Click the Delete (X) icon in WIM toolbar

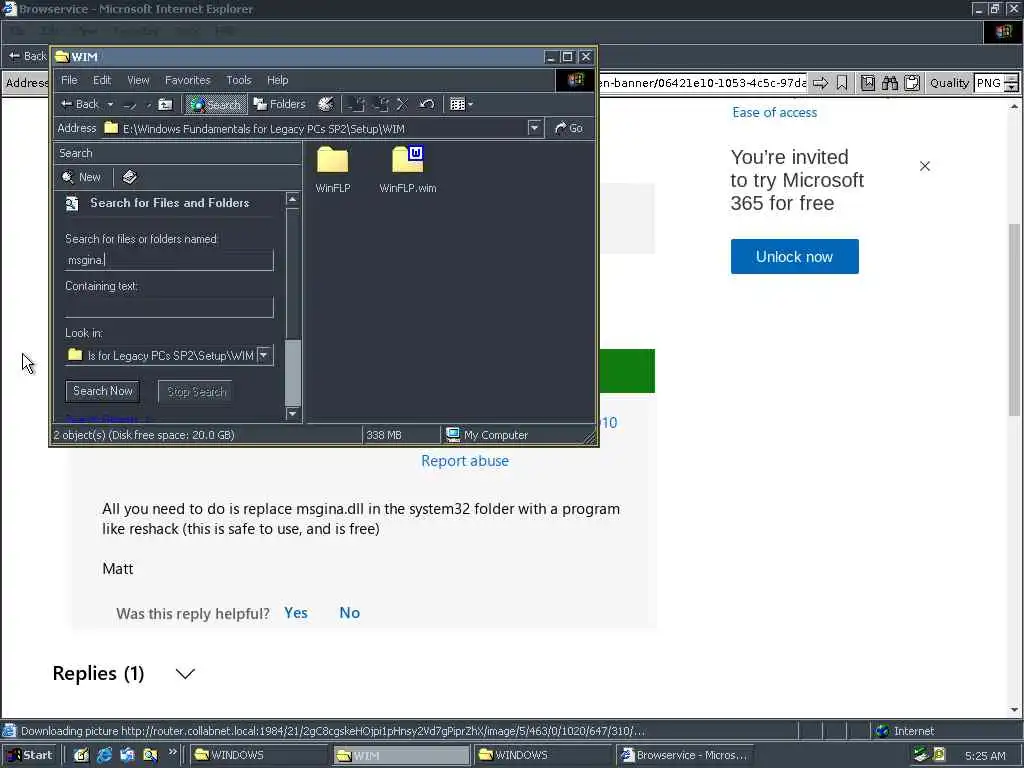[402, 104]
